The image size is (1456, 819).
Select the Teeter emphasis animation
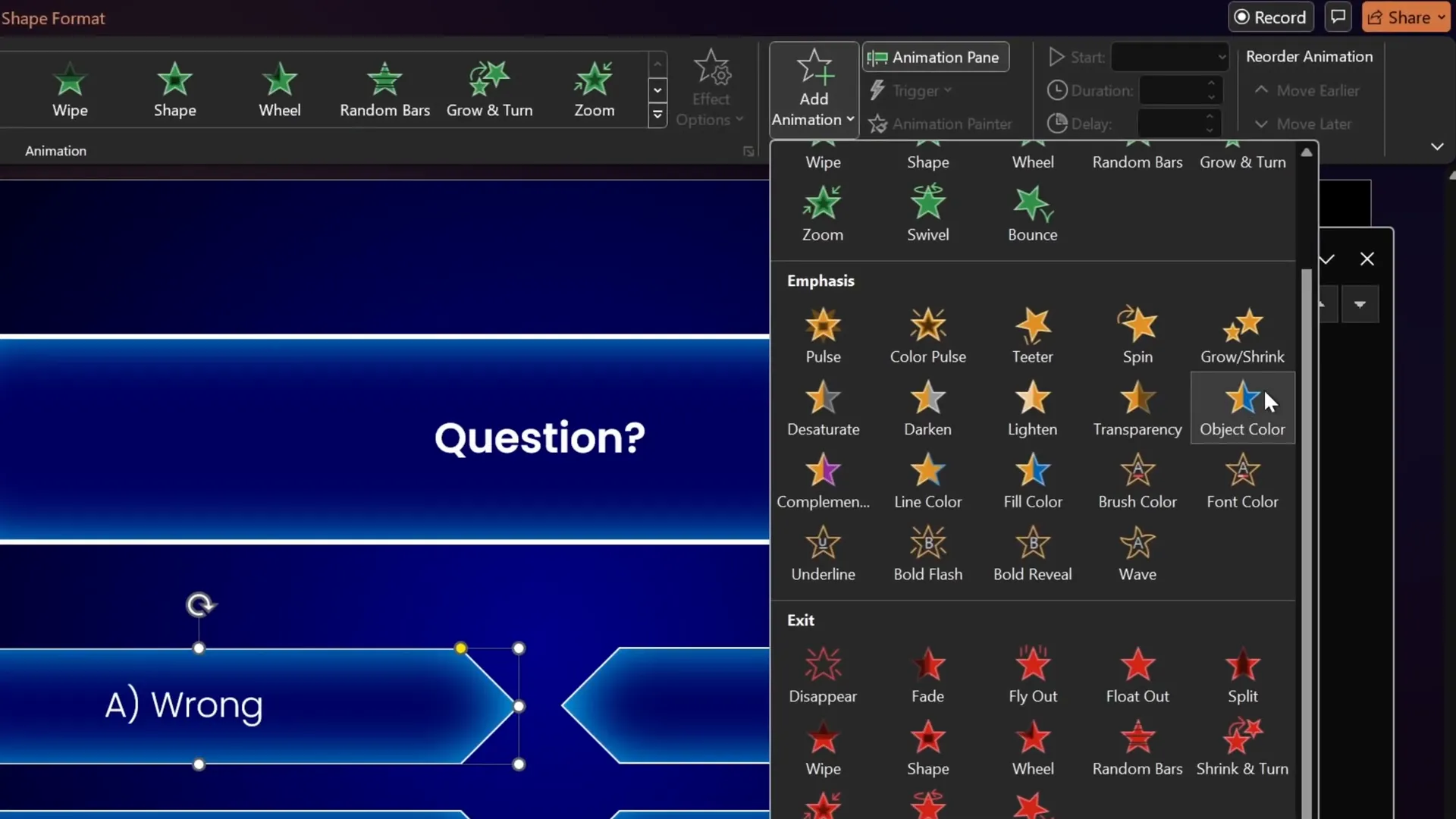pos(1032,336)
